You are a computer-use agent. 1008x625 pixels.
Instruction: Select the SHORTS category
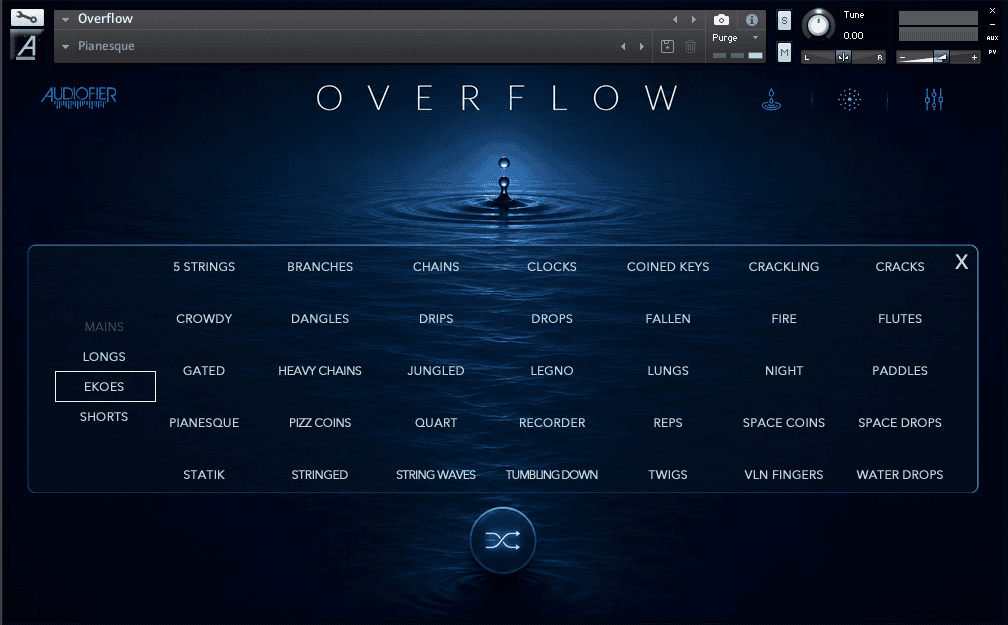(x=104, y=417)
